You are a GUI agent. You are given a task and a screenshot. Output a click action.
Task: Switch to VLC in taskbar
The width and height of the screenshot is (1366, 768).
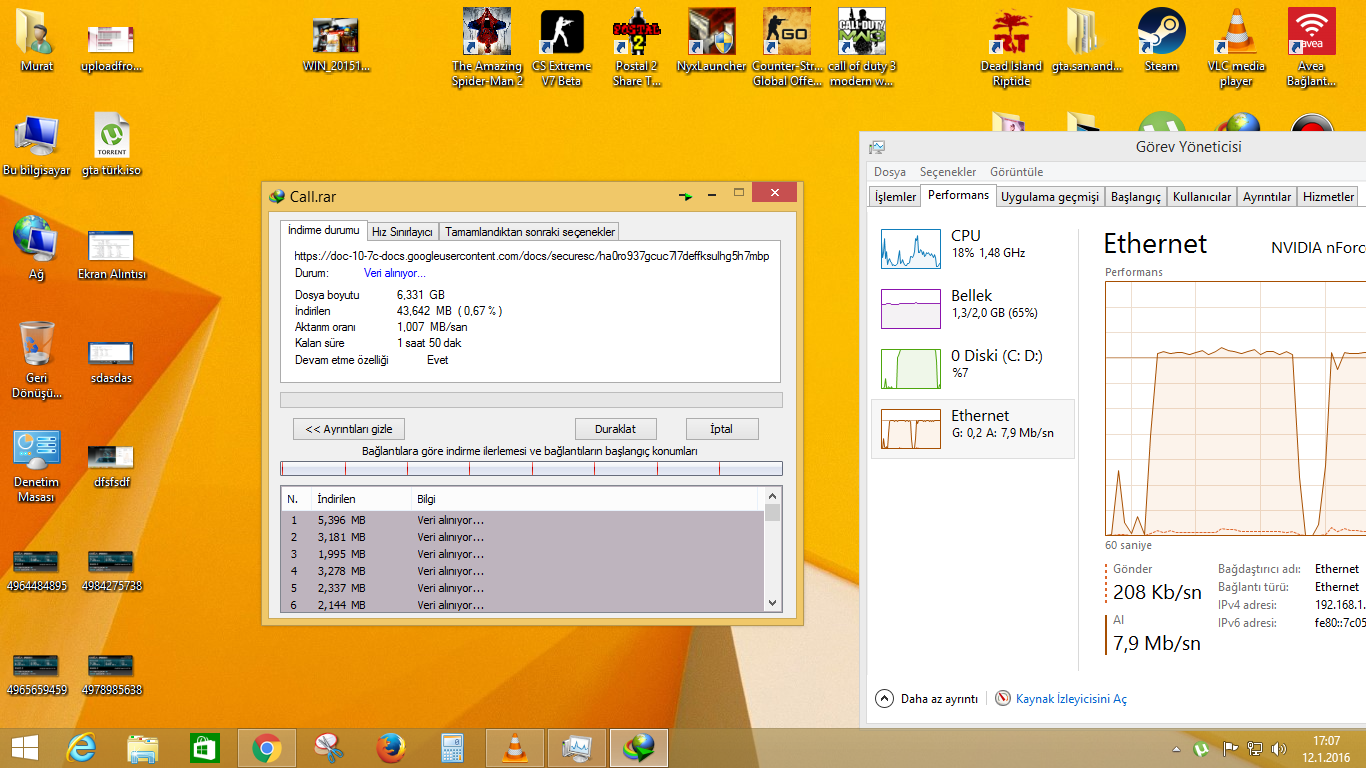pyautogui.click(x=515, y=748)
